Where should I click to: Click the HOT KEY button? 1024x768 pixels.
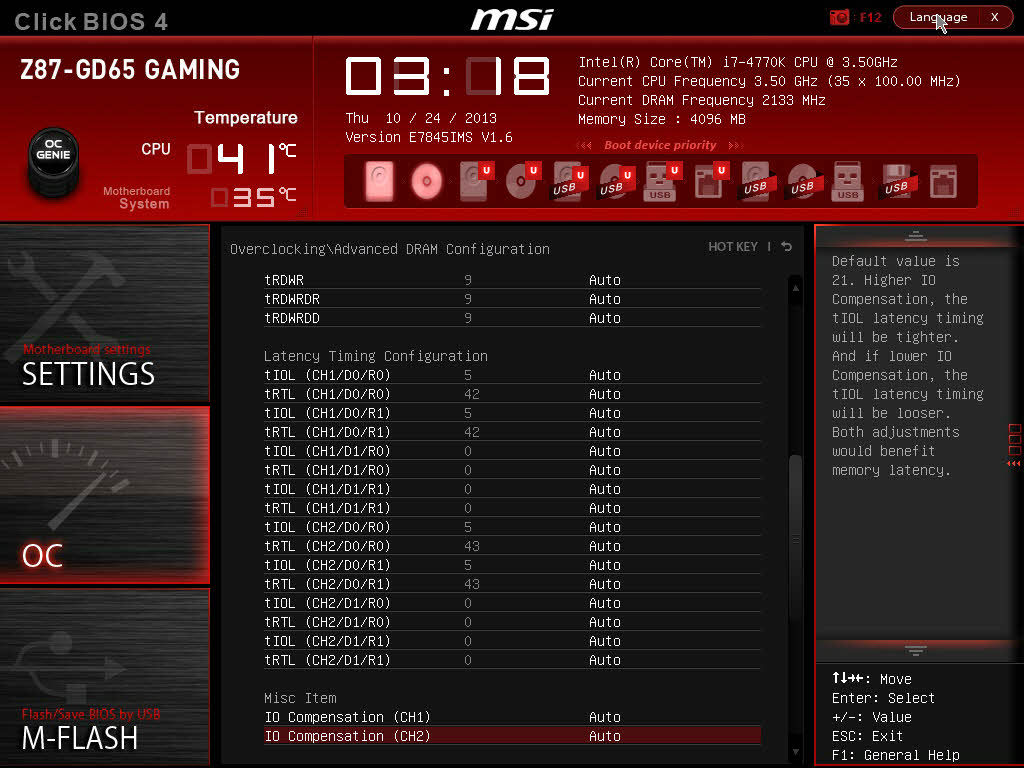[733, 247]
